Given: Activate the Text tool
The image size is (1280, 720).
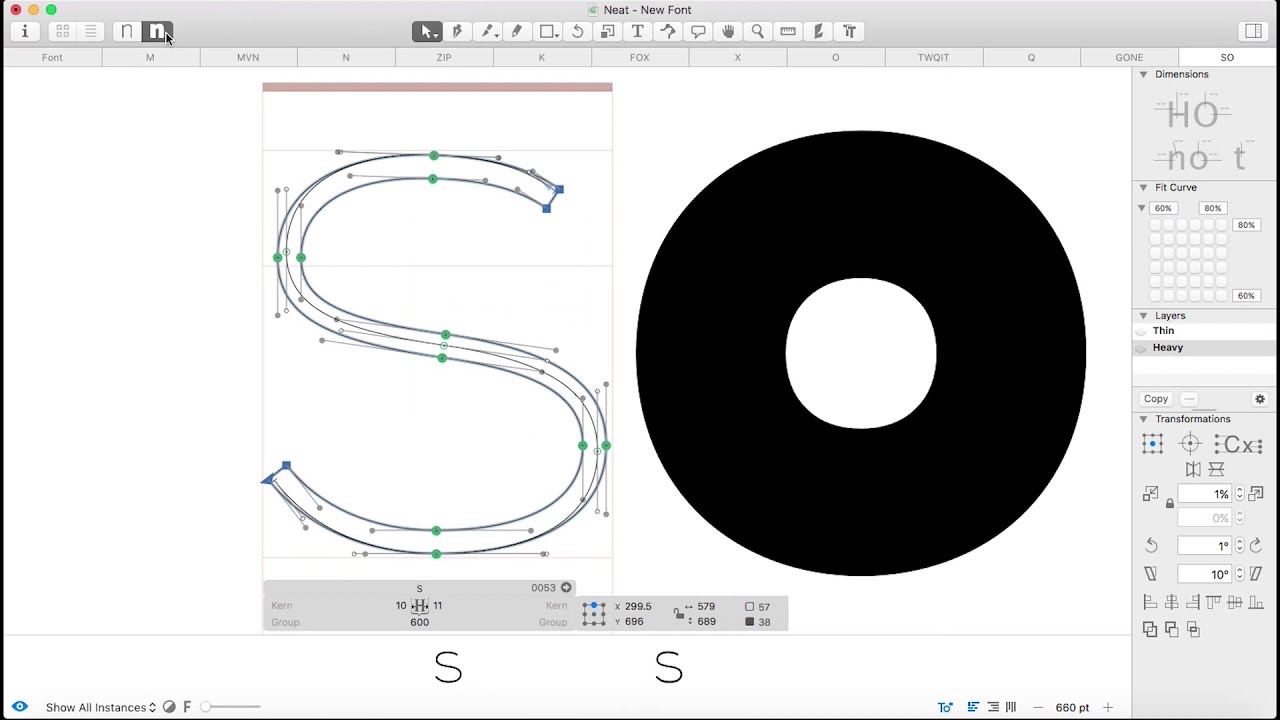Looking at the screenshot, I should click(637, 32).
